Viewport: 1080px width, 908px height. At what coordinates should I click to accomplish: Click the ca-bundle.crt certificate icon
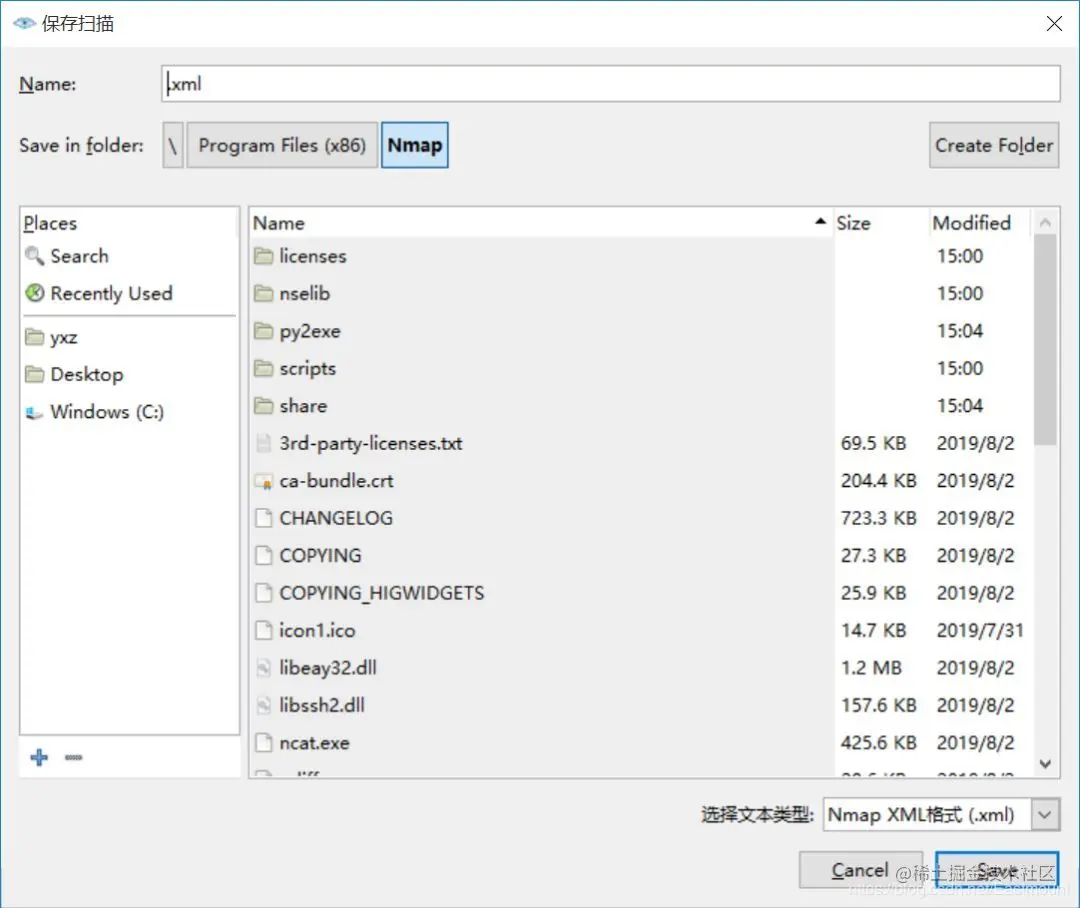pyautogui.click(x=263, y=481)
